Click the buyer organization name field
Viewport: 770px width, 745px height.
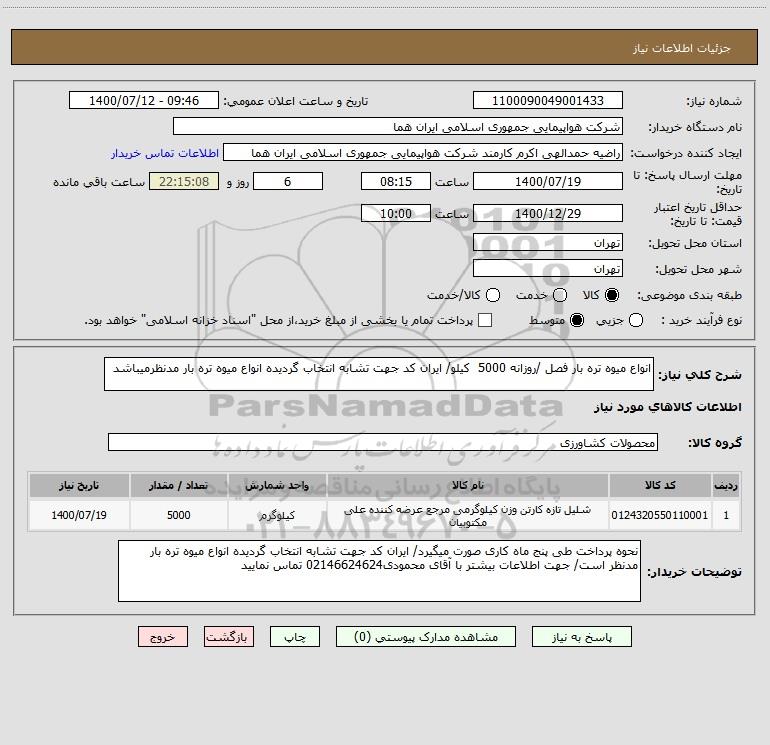point(398,127)
